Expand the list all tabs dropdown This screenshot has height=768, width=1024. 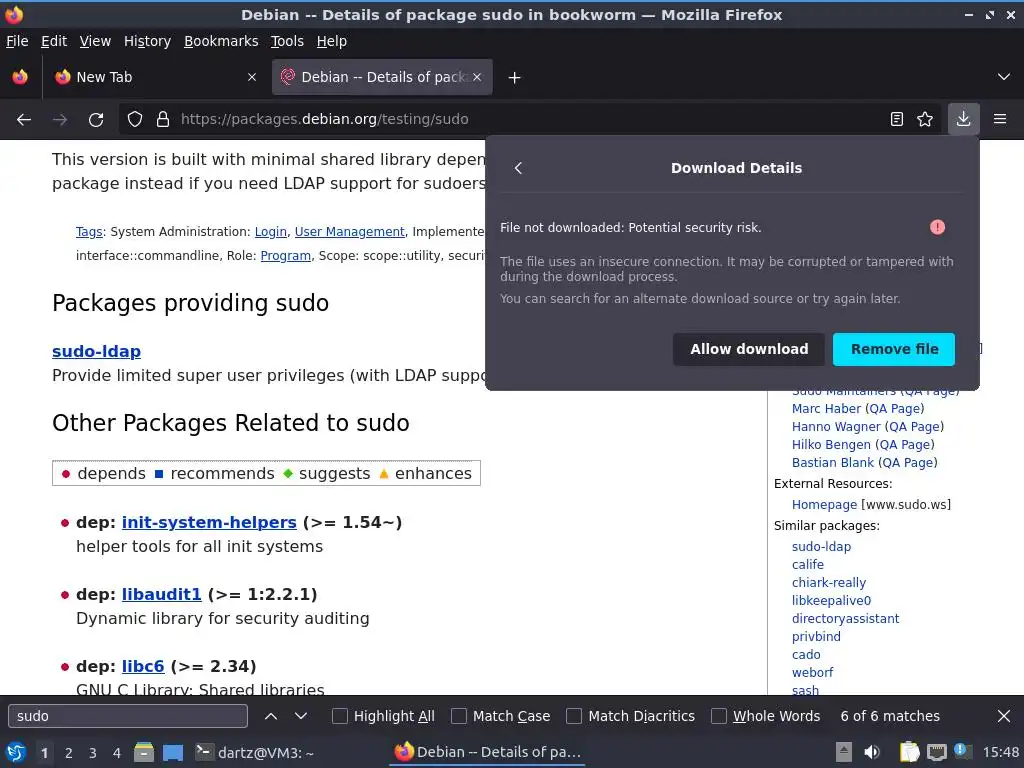1004,77
